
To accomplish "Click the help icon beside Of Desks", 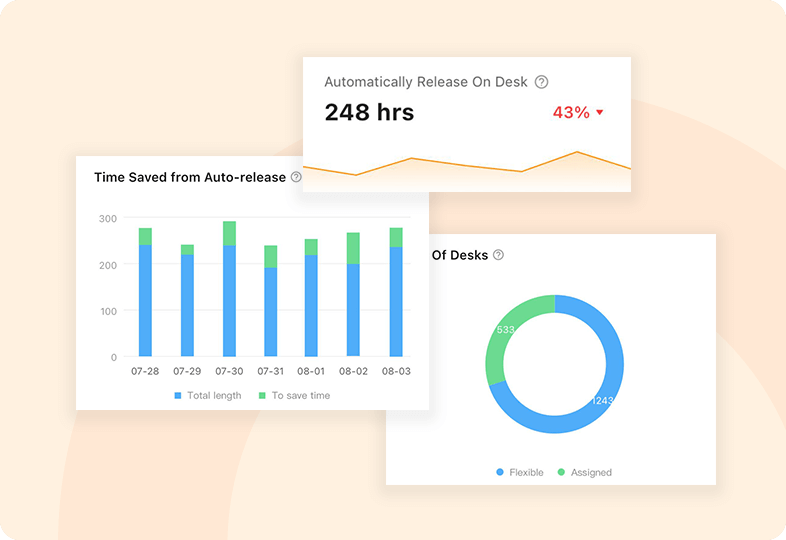I will (498, 255).
